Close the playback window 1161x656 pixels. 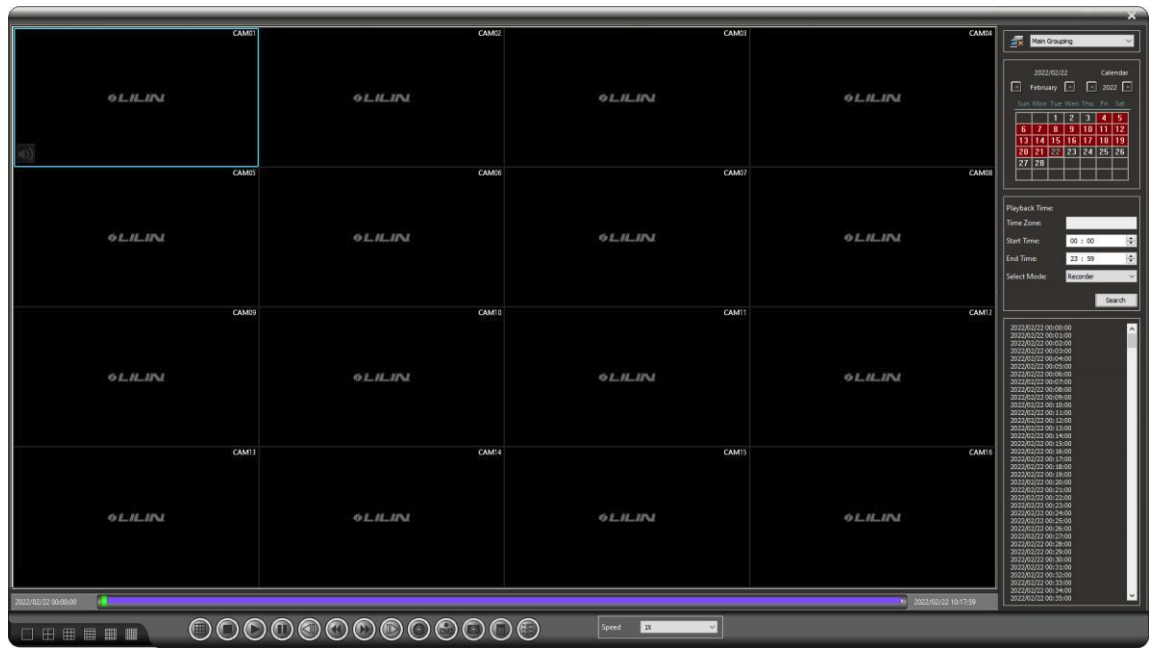click(1131, 16)
